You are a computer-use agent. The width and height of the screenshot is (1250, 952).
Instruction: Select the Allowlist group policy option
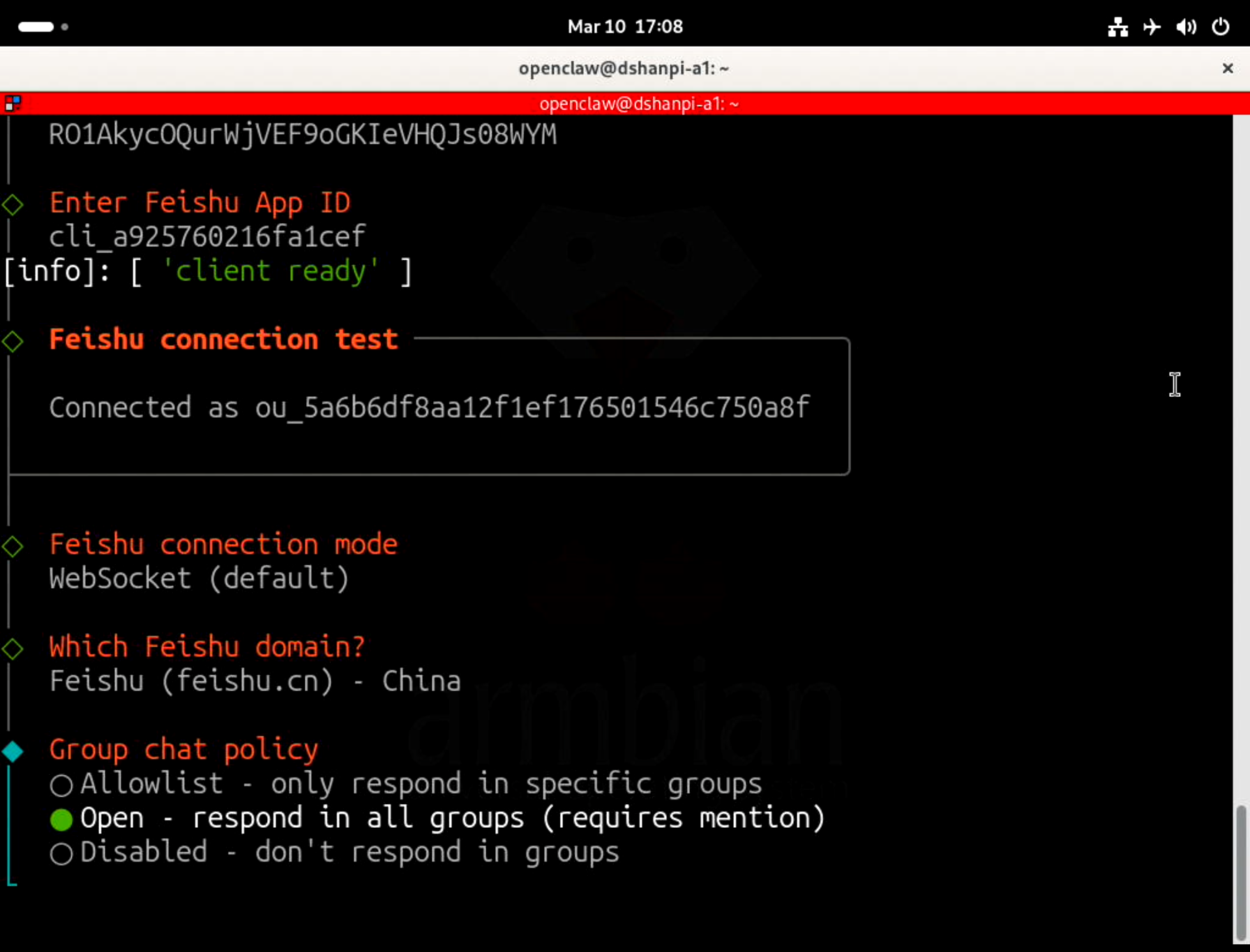(x=61, y=785)
